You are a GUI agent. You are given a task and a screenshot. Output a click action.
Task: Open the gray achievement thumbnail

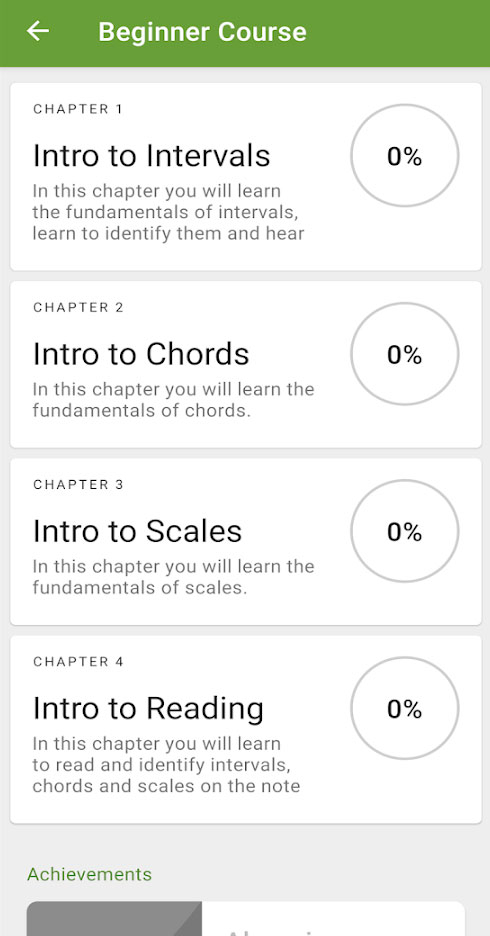[x=114, y=919]
